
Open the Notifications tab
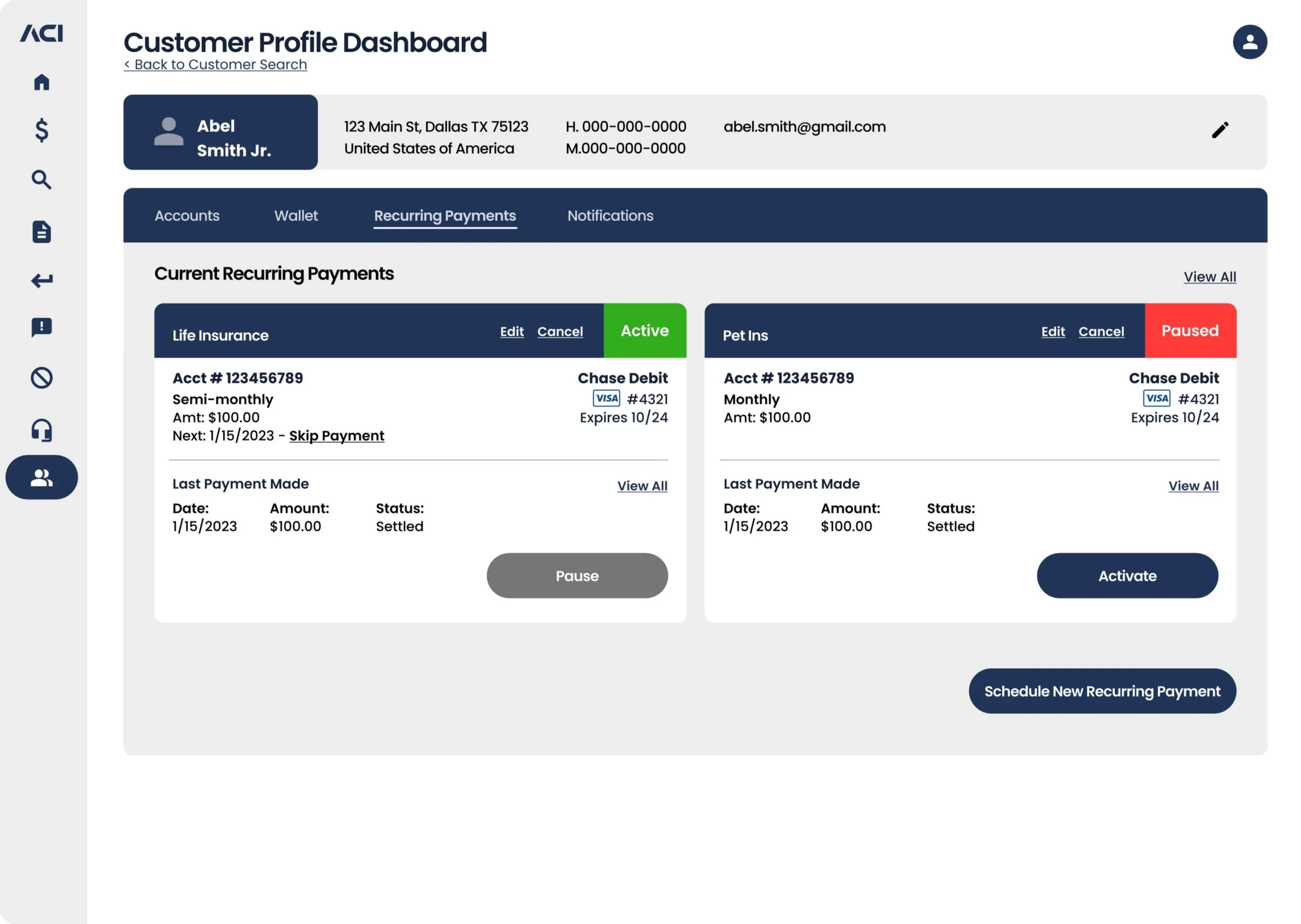[610, 216]
